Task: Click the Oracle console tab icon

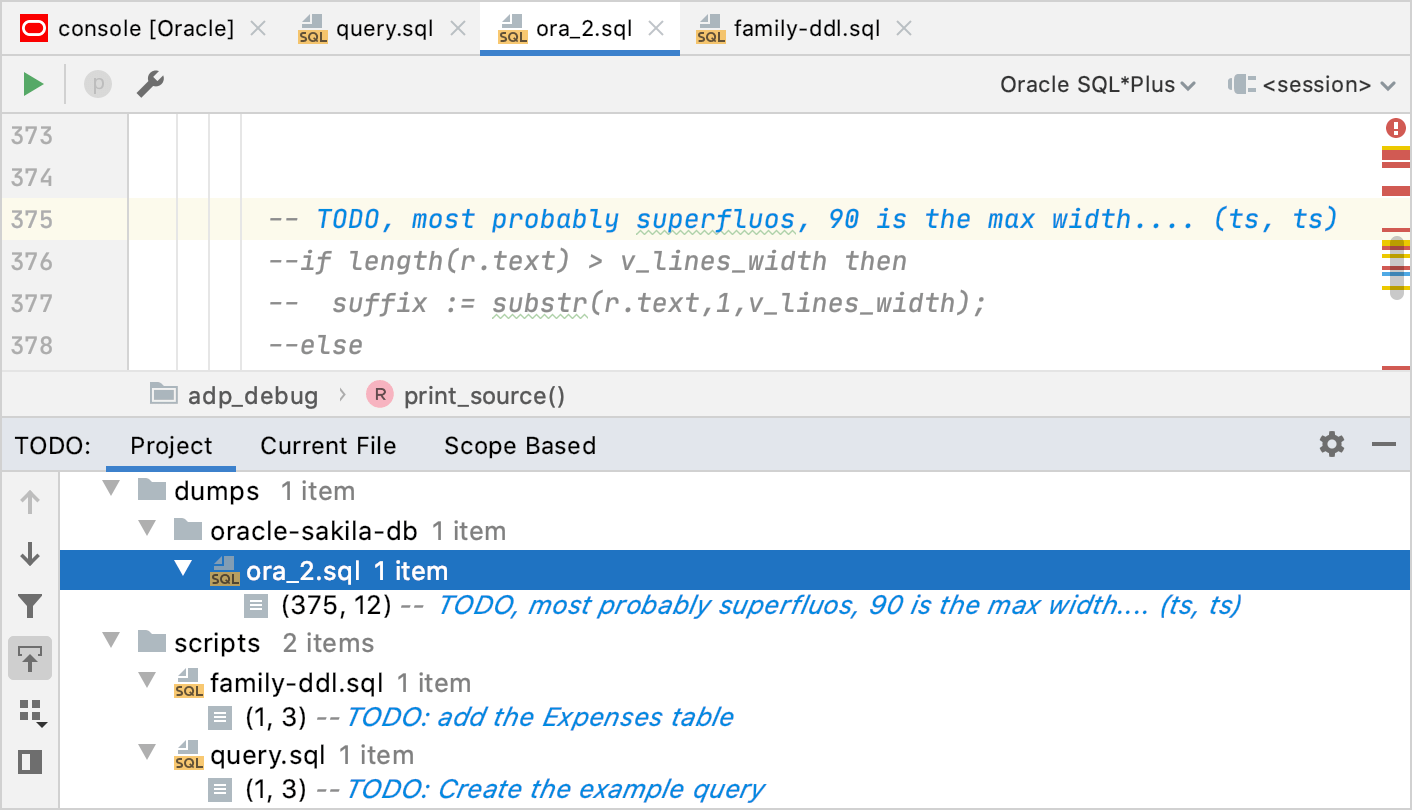Action: pos(33,28)
